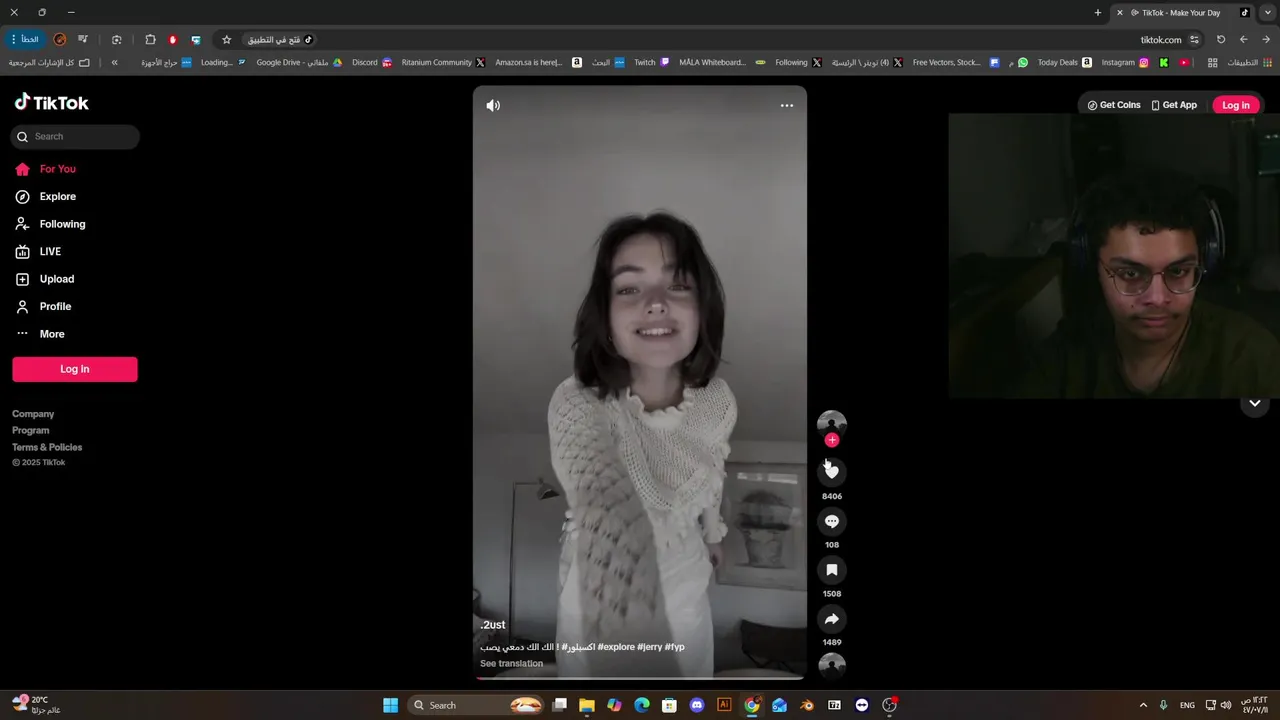The image size is (1280, 720).
Task: Open the Windows Start menu
Action: tap(390, 705)
